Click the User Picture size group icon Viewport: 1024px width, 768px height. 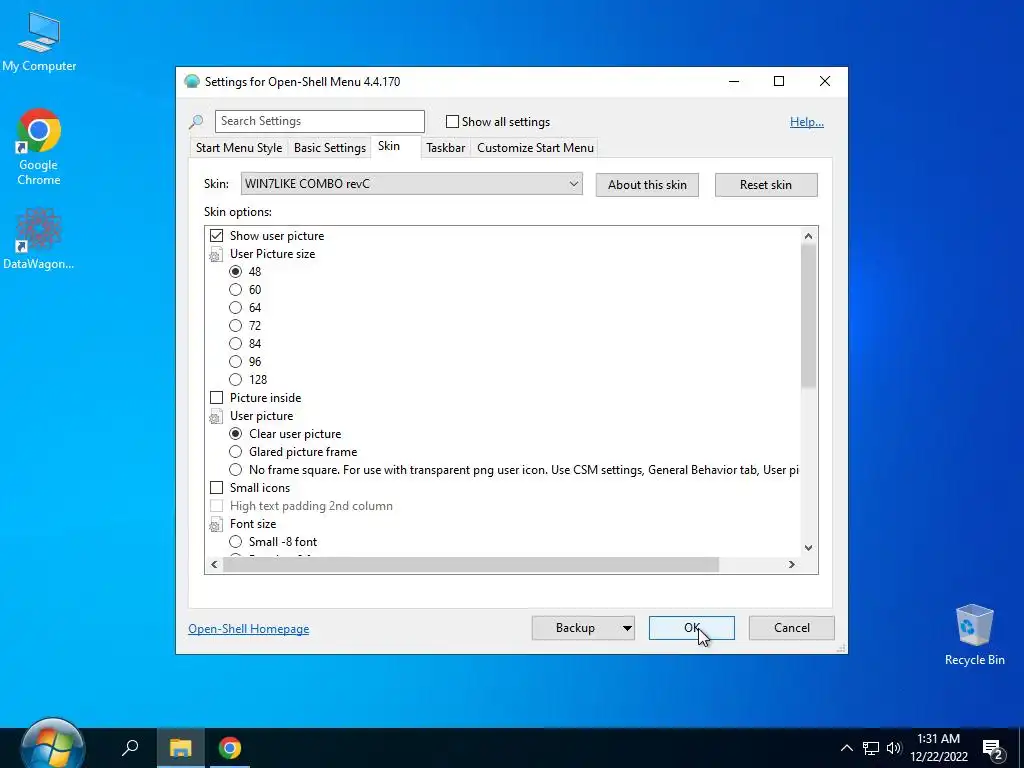(x=216, y=254)
